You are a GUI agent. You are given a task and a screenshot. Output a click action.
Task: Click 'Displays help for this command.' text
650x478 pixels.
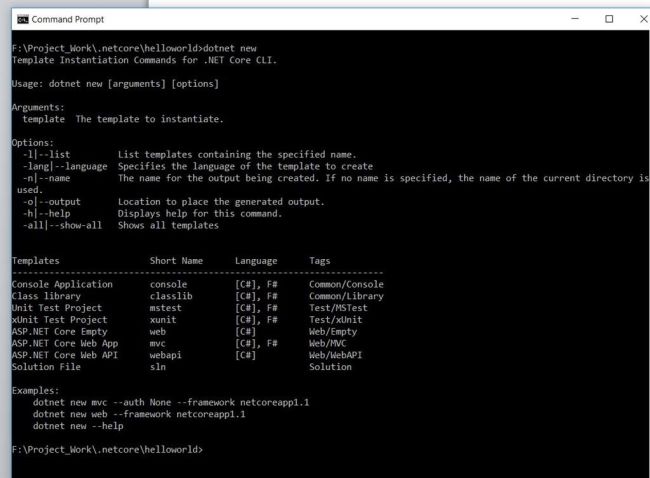point(200,214)
